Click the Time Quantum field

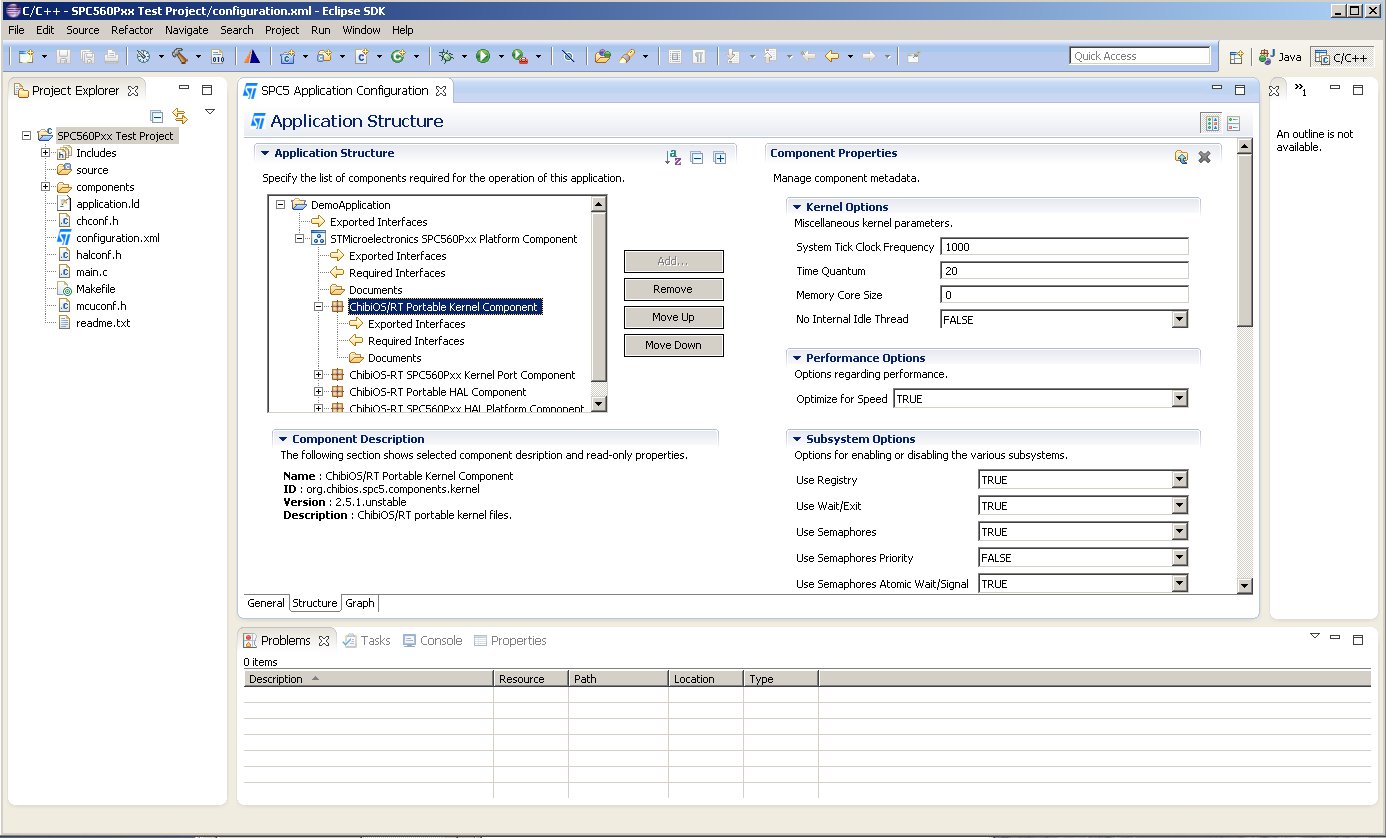click(x=1064, y=271)
